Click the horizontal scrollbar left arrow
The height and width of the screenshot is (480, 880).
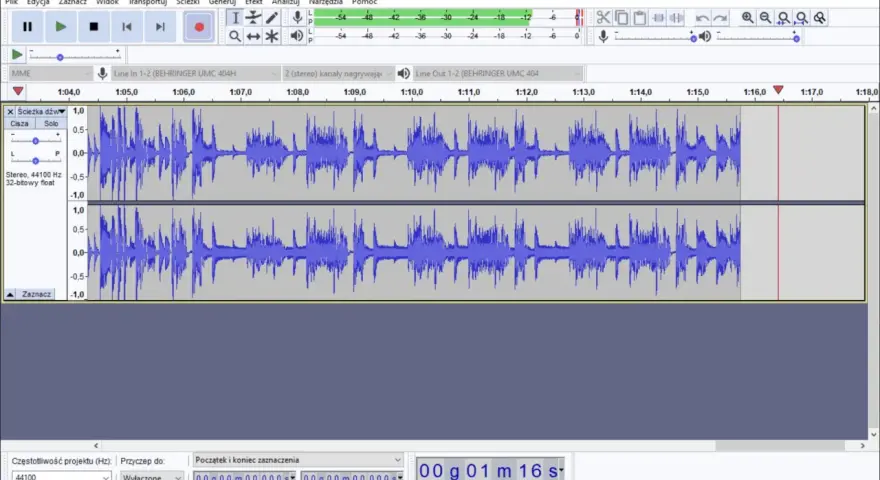96,445
